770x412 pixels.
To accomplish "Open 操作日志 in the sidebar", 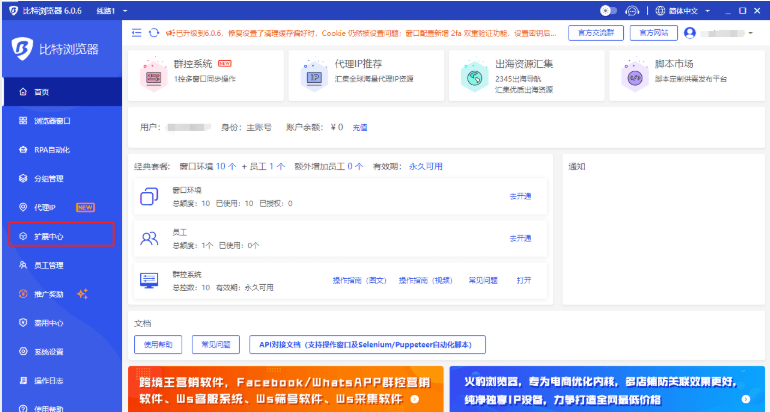I will [61, 381].
